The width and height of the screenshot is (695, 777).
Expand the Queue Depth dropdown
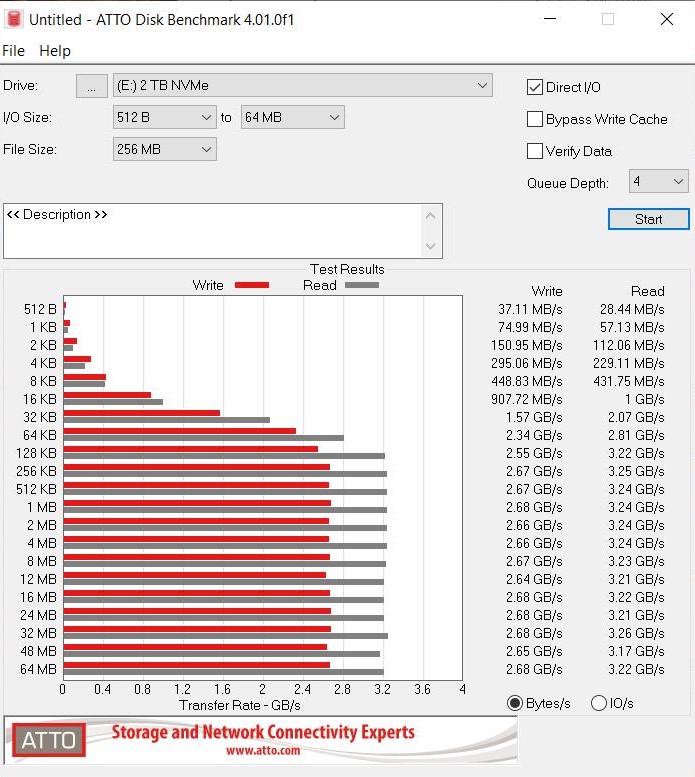pos(658,181)
